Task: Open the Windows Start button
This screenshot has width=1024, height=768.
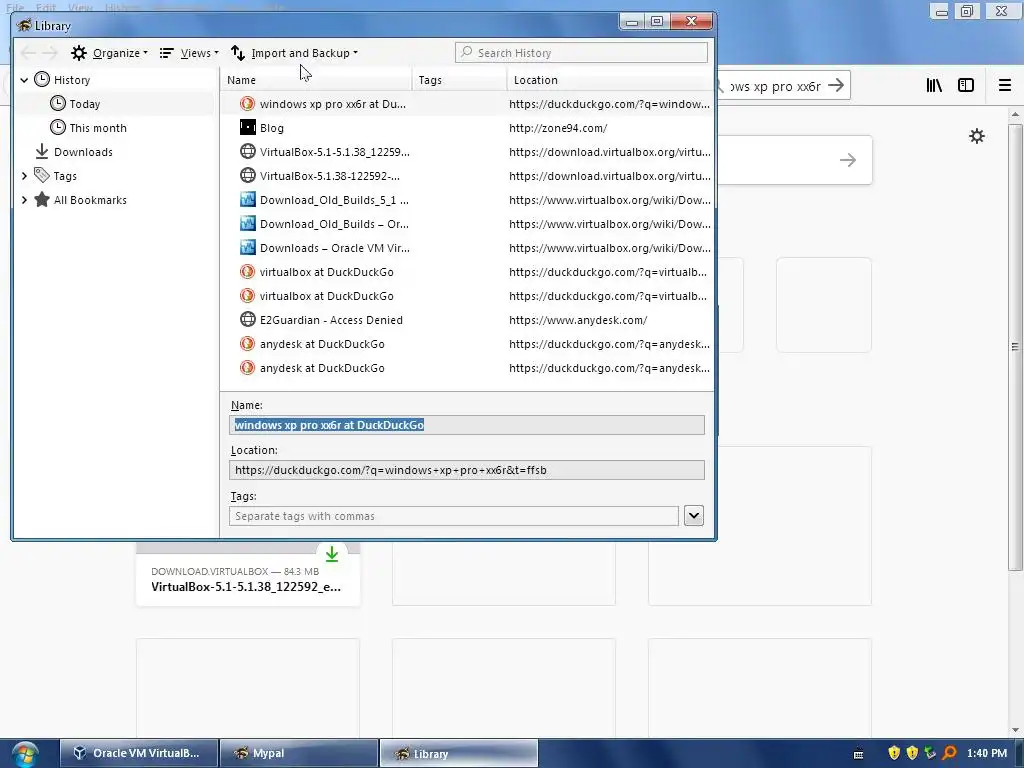Action: (25, 754)
